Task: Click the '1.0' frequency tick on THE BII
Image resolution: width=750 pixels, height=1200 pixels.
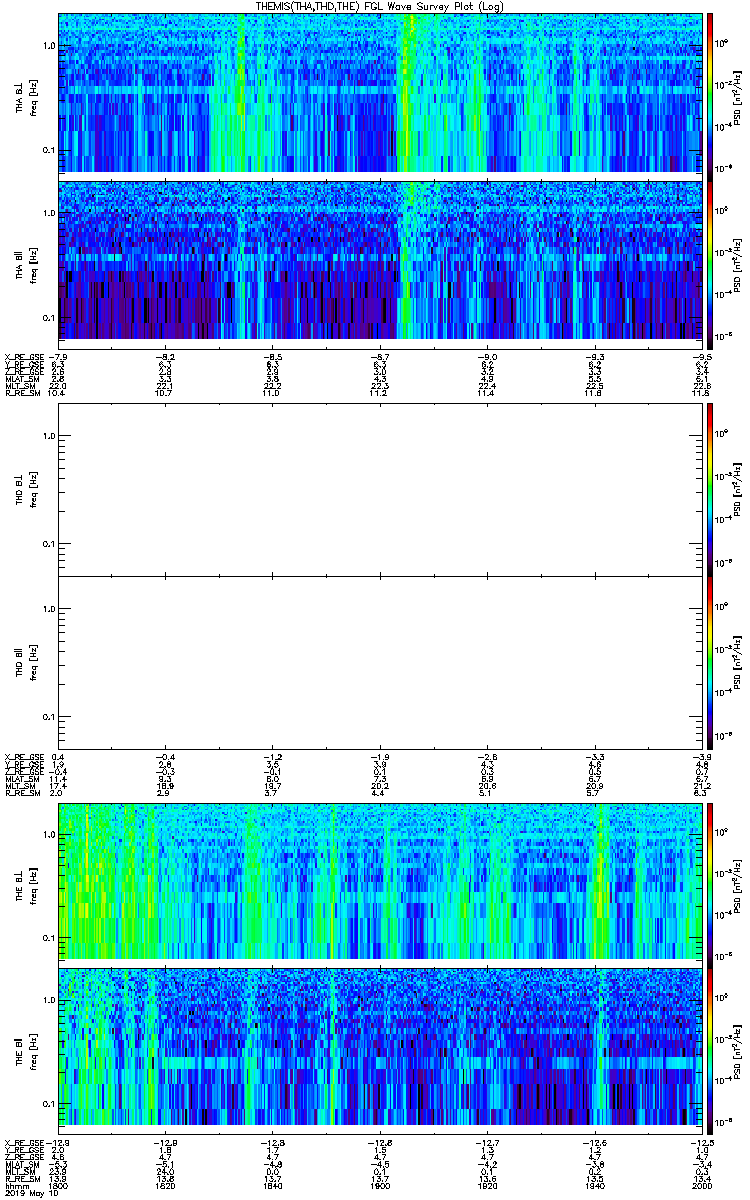Action: (x=49, y=1000)
